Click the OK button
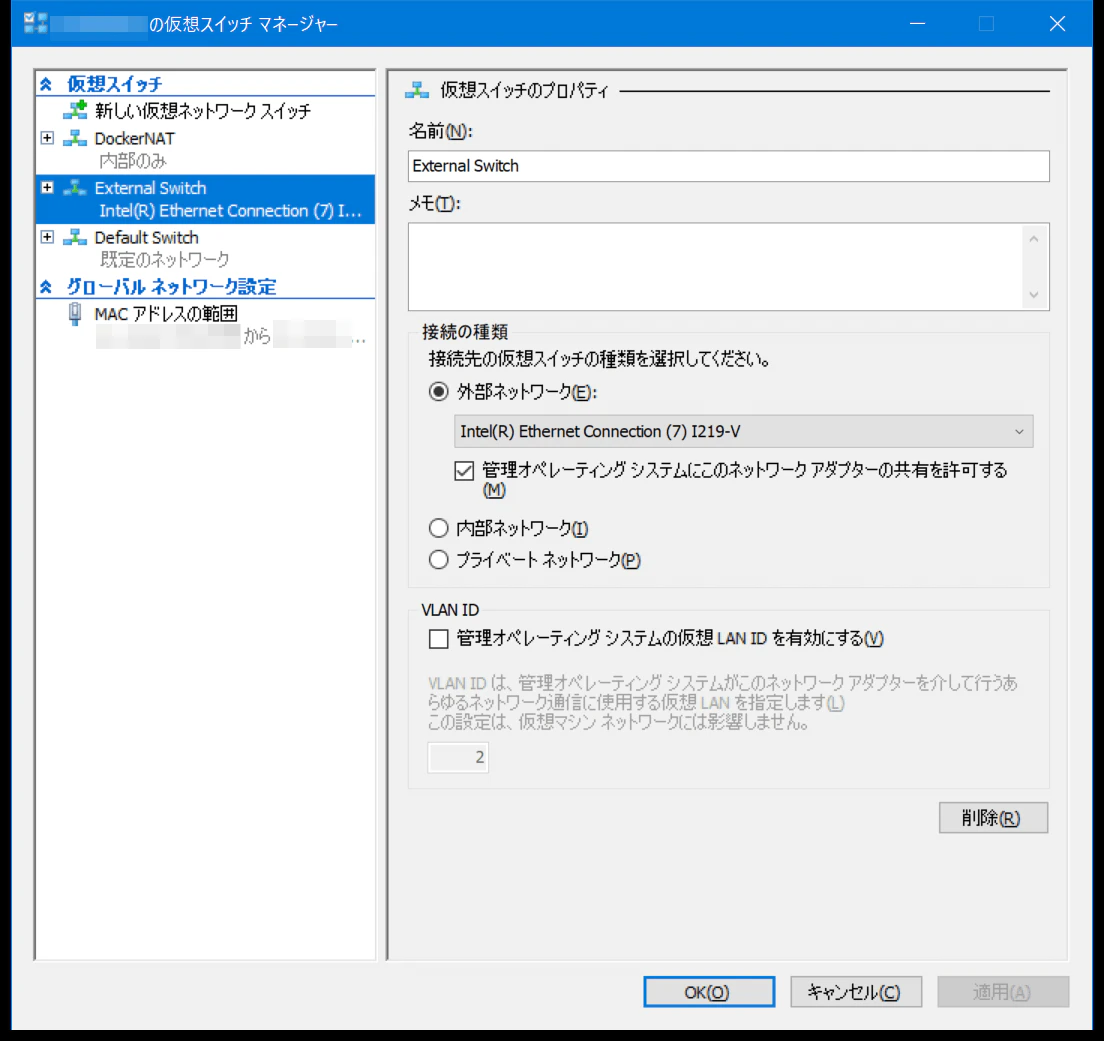1104x1041 pixels. [x=709, y=992]
